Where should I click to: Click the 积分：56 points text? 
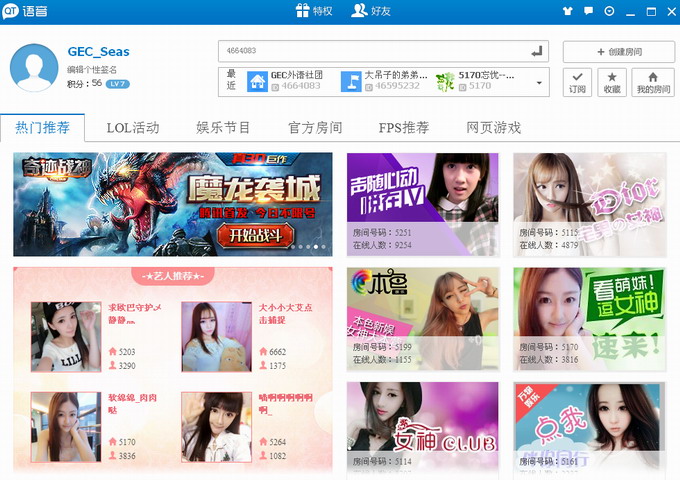[85, 84]
